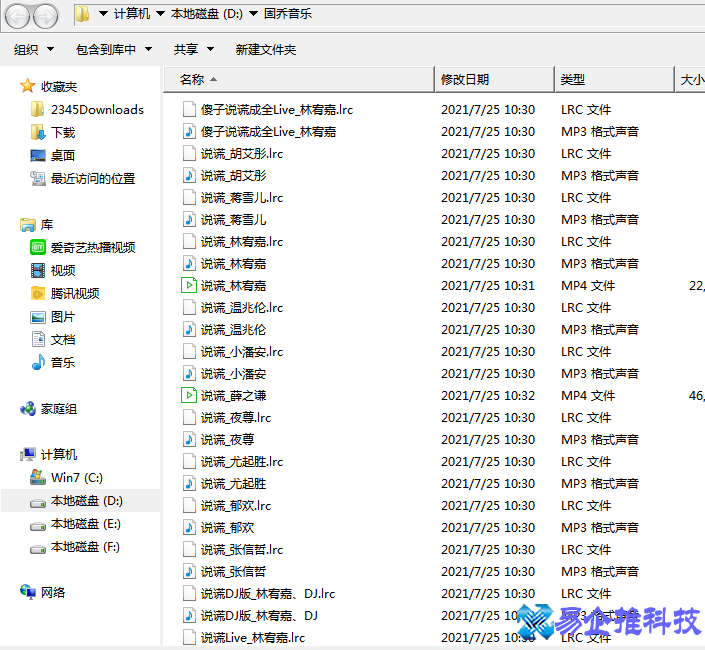Sort by 修改日期 column header
This screenshot has height=650, width=705.
coord(495,80)
